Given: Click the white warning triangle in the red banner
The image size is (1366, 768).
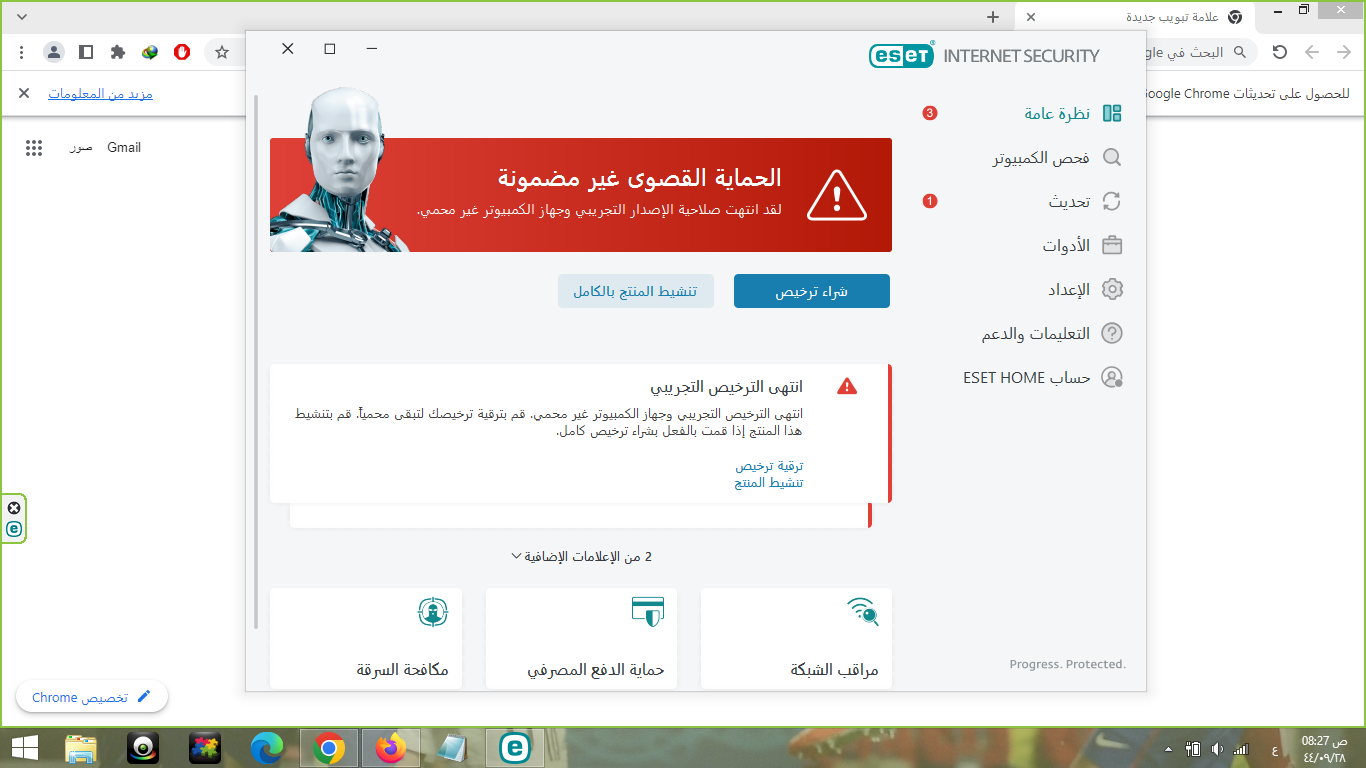Looking at the screenshot, I should click(x=837, y=194).
